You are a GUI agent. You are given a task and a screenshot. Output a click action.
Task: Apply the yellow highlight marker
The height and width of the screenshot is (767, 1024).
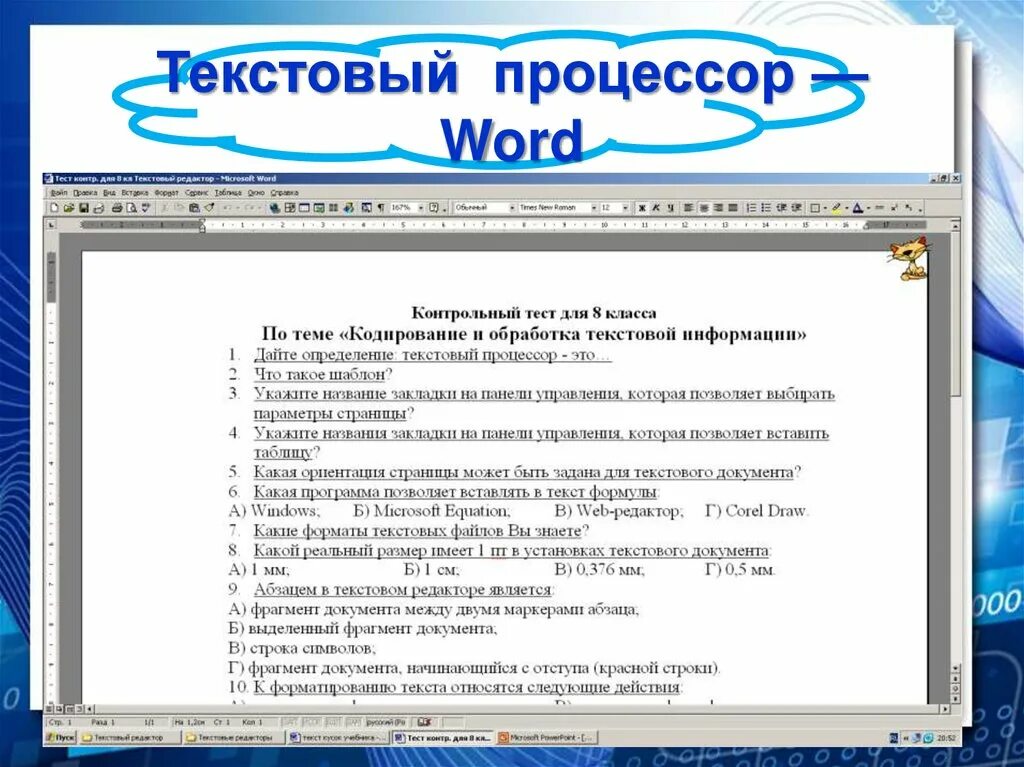[835, 208]
